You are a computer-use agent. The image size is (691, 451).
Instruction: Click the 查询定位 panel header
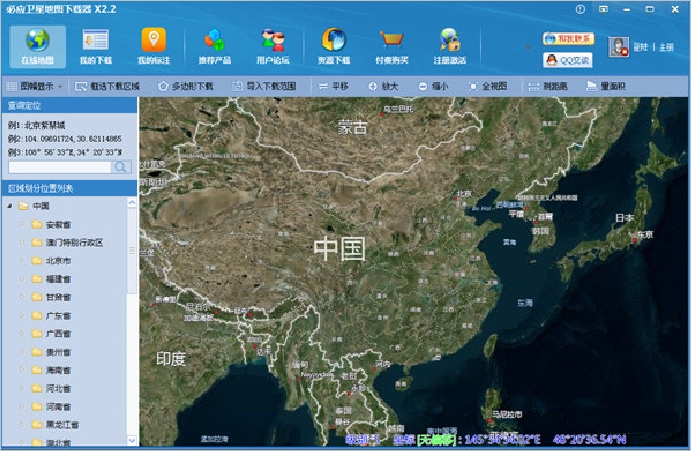pyautogui.click(x=70, y=106)
